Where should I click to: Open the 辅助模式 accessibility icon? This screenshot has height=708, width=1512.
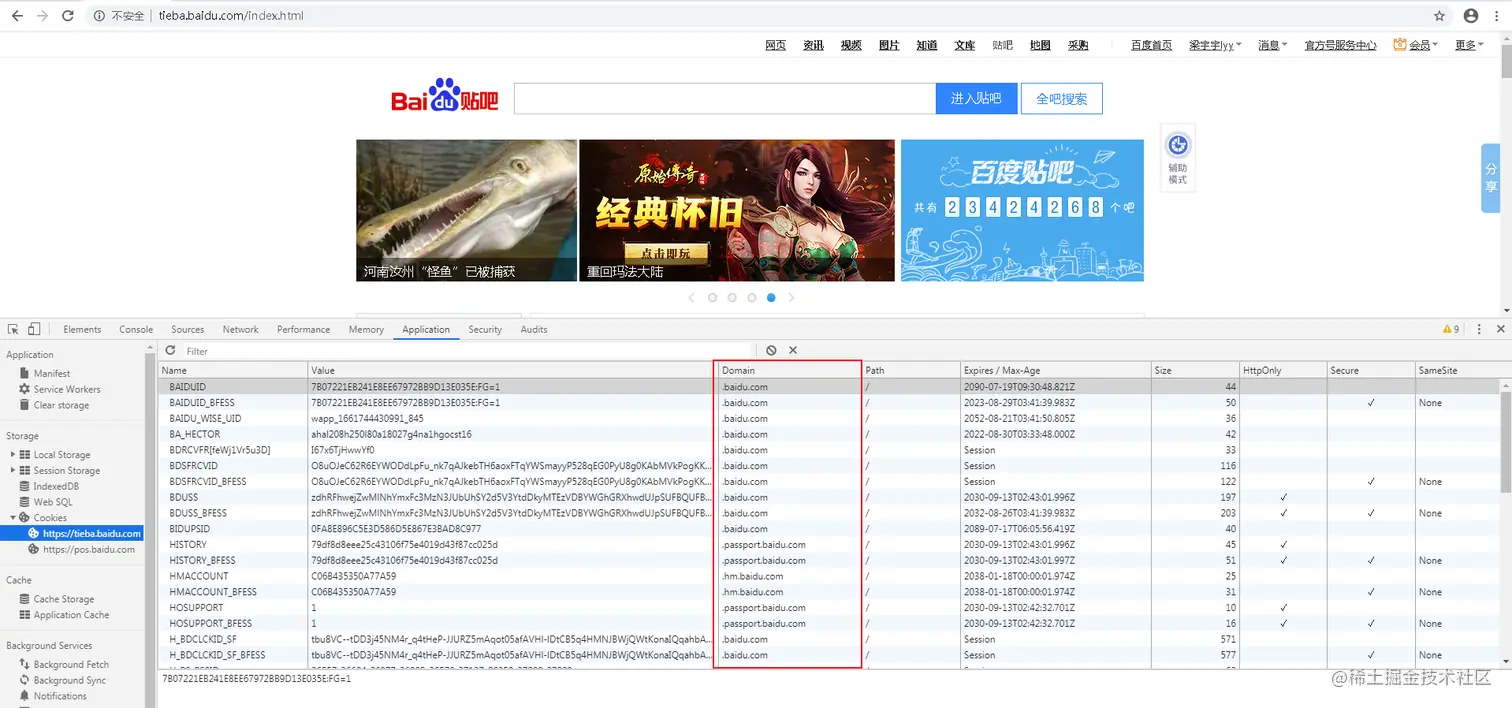[x=1178, y=157]
